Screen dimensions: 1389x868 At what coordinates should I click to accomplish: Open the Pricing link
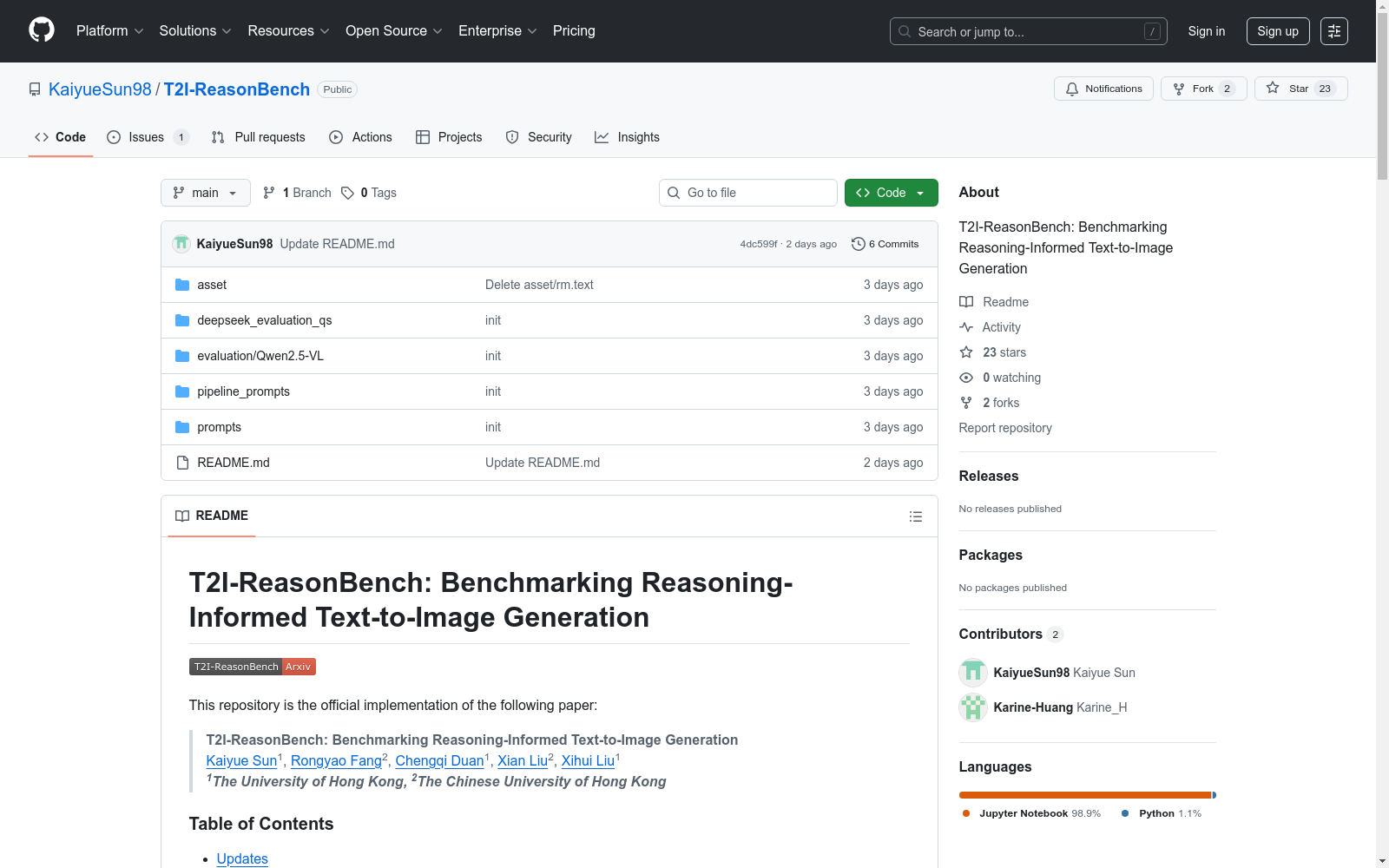574,31
